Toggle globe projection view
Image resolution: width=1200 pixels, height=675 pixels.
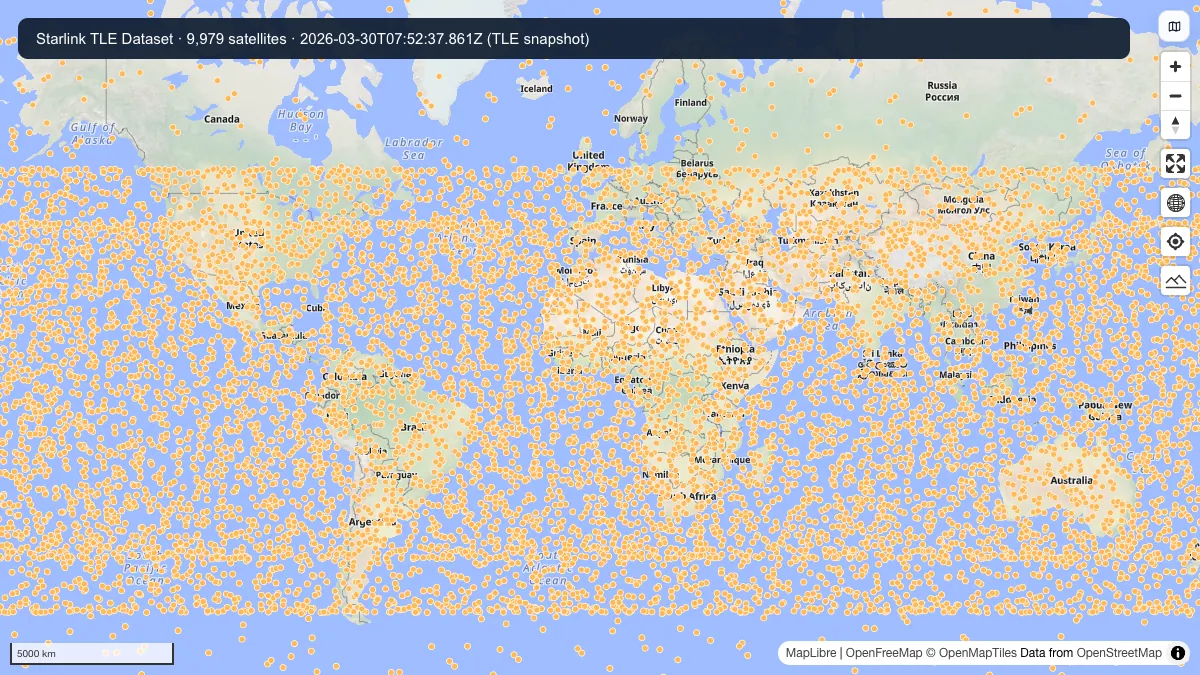click(1175, 203)
